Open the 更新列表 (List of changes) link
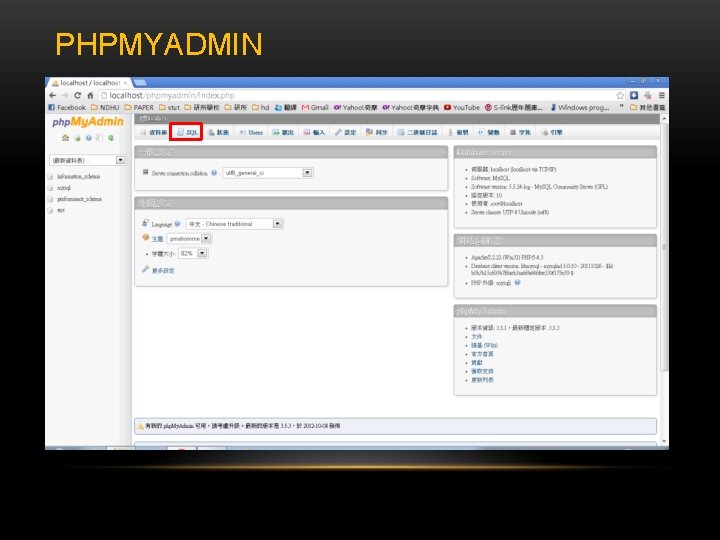 (482, 380)
